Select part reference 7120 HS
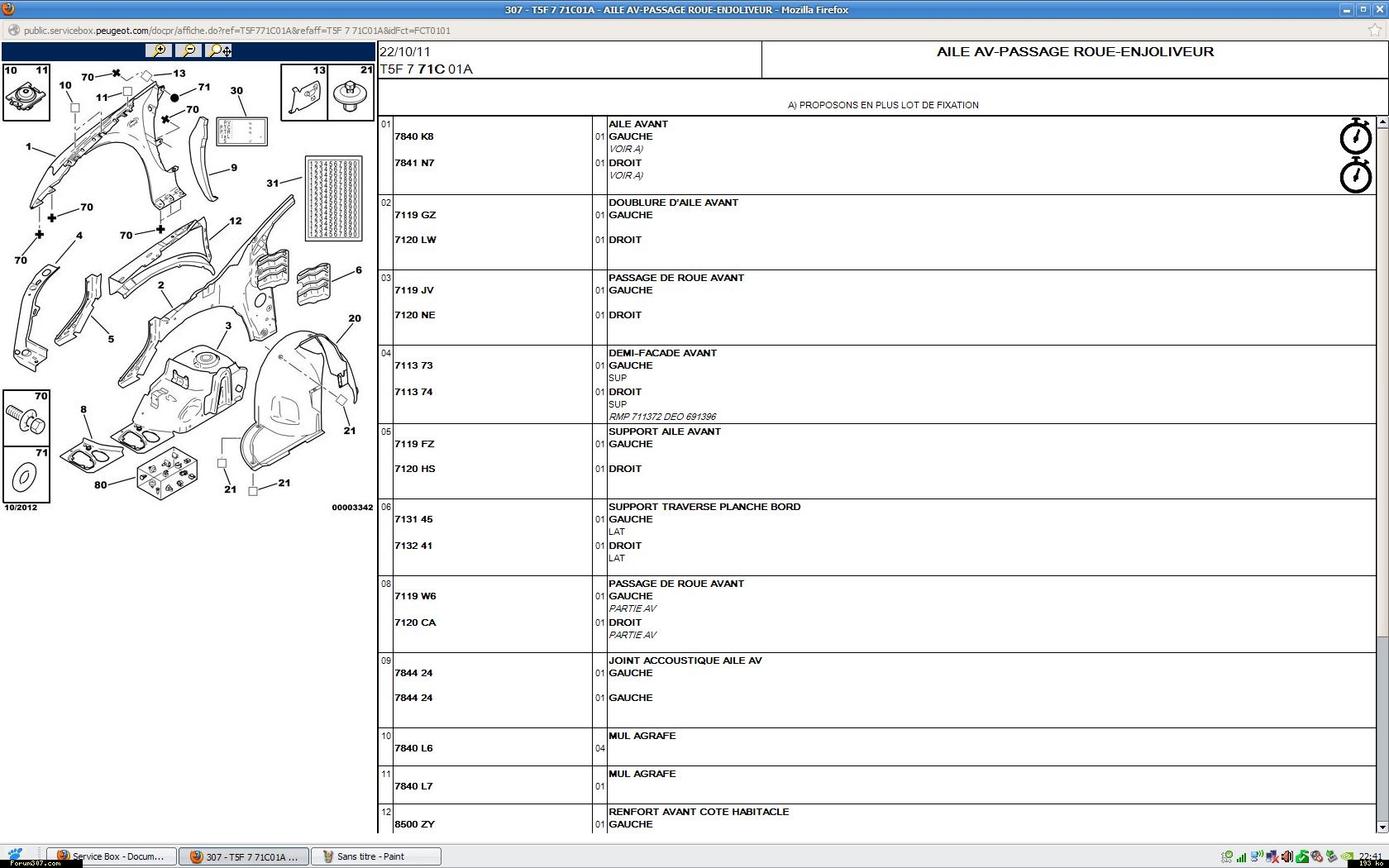The image size is (1389, 868). click(415, 469)
